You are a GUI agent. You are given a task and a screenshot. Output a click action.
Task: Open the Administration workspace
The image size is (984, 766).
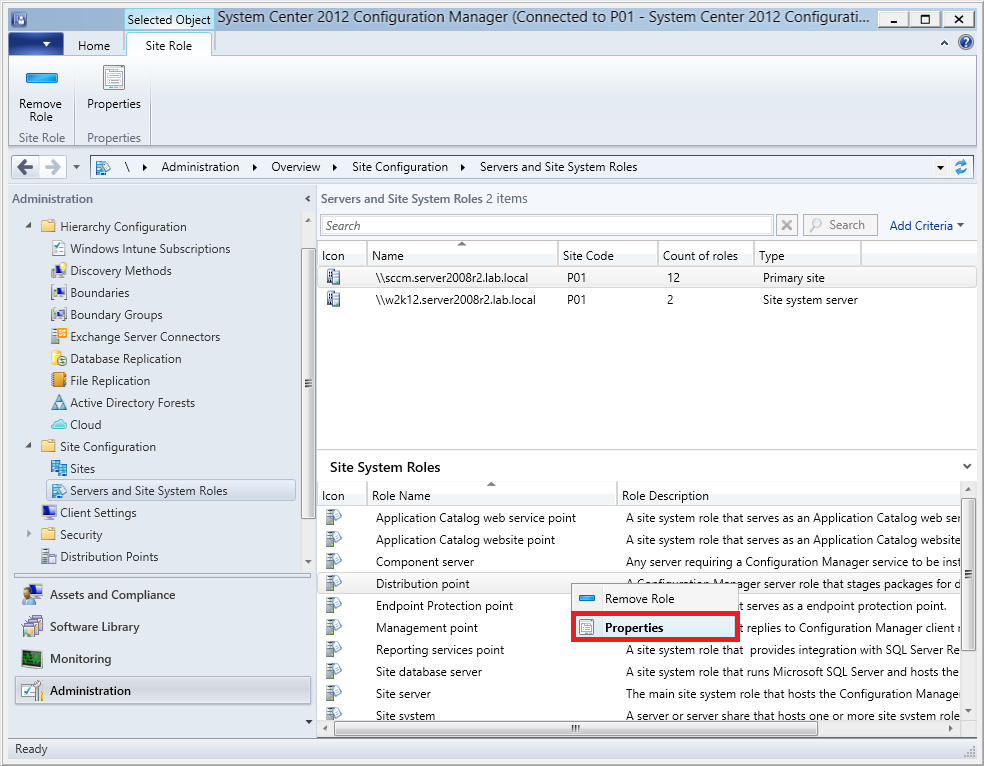tap(163, 691)
